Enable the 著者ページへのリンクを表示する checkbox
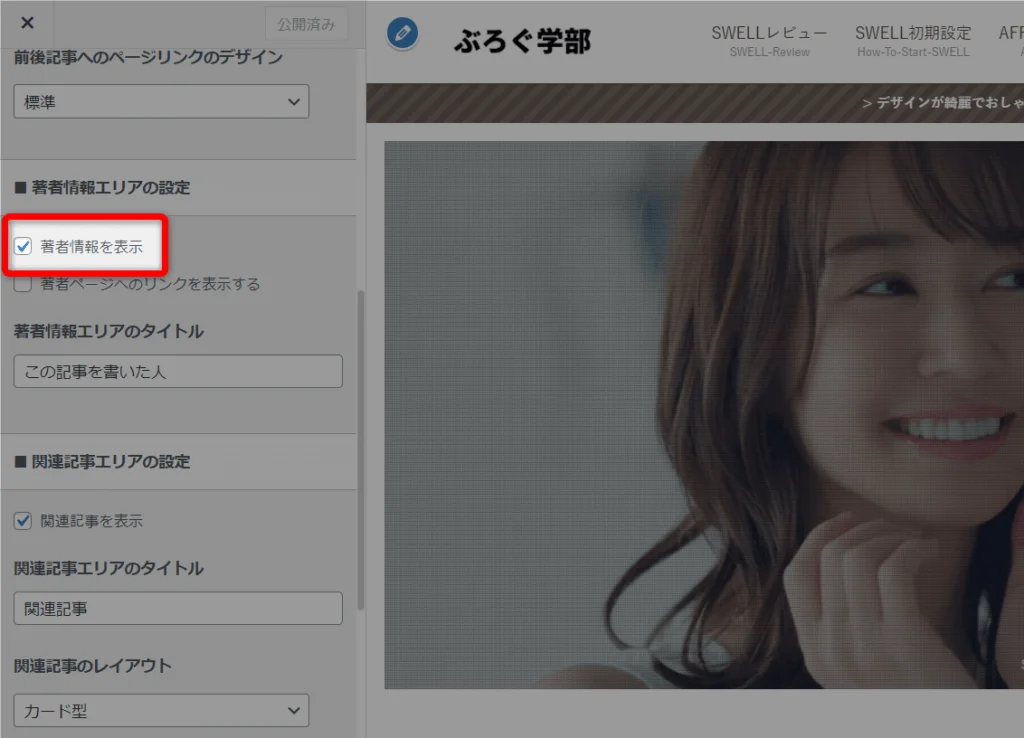Image resolution: width=1024 pixels, height=738 pixels. coord(22,284)
